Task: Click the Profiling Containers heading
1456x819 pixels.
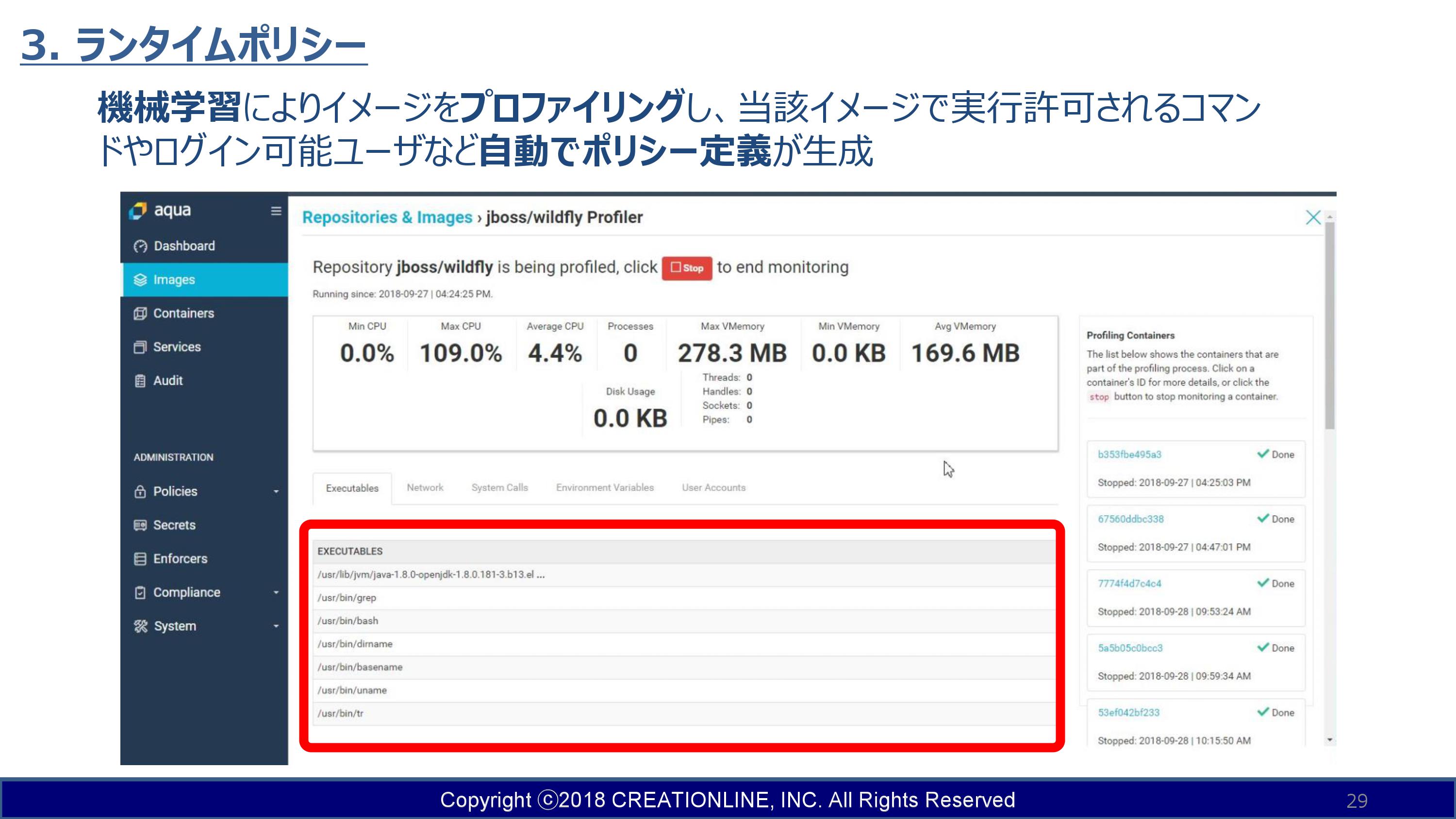Action: tap(1130, 335)
